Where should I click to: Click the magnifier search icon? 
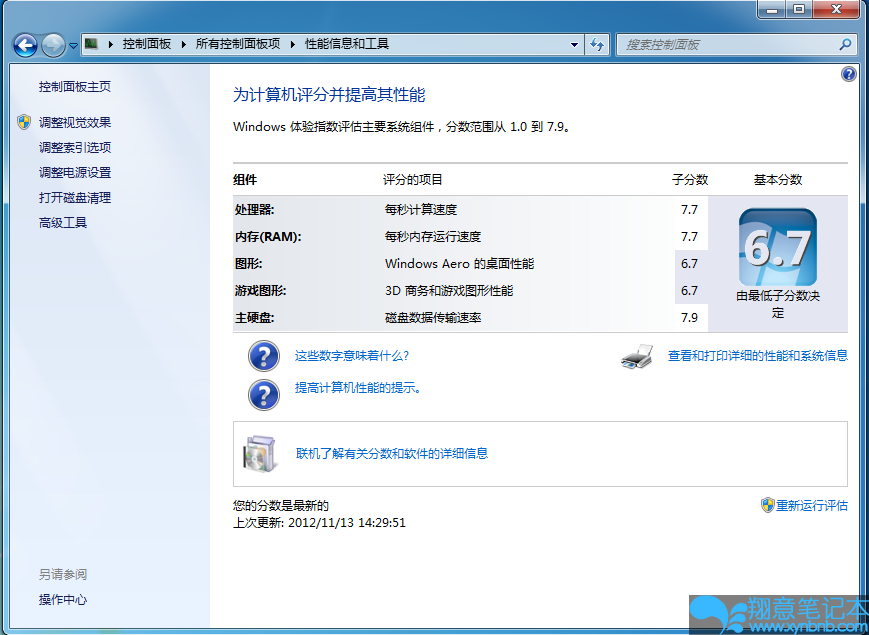pyautogui.click(x=845, y=44)
